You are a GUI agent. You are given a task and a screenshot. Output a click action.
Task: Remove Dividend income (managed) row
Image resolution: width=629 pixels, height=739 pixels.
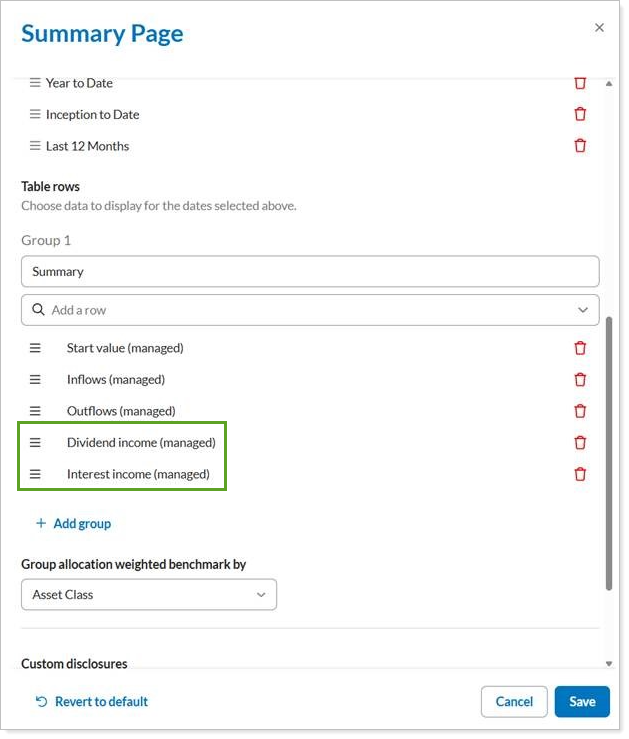(x=580, y=443)
